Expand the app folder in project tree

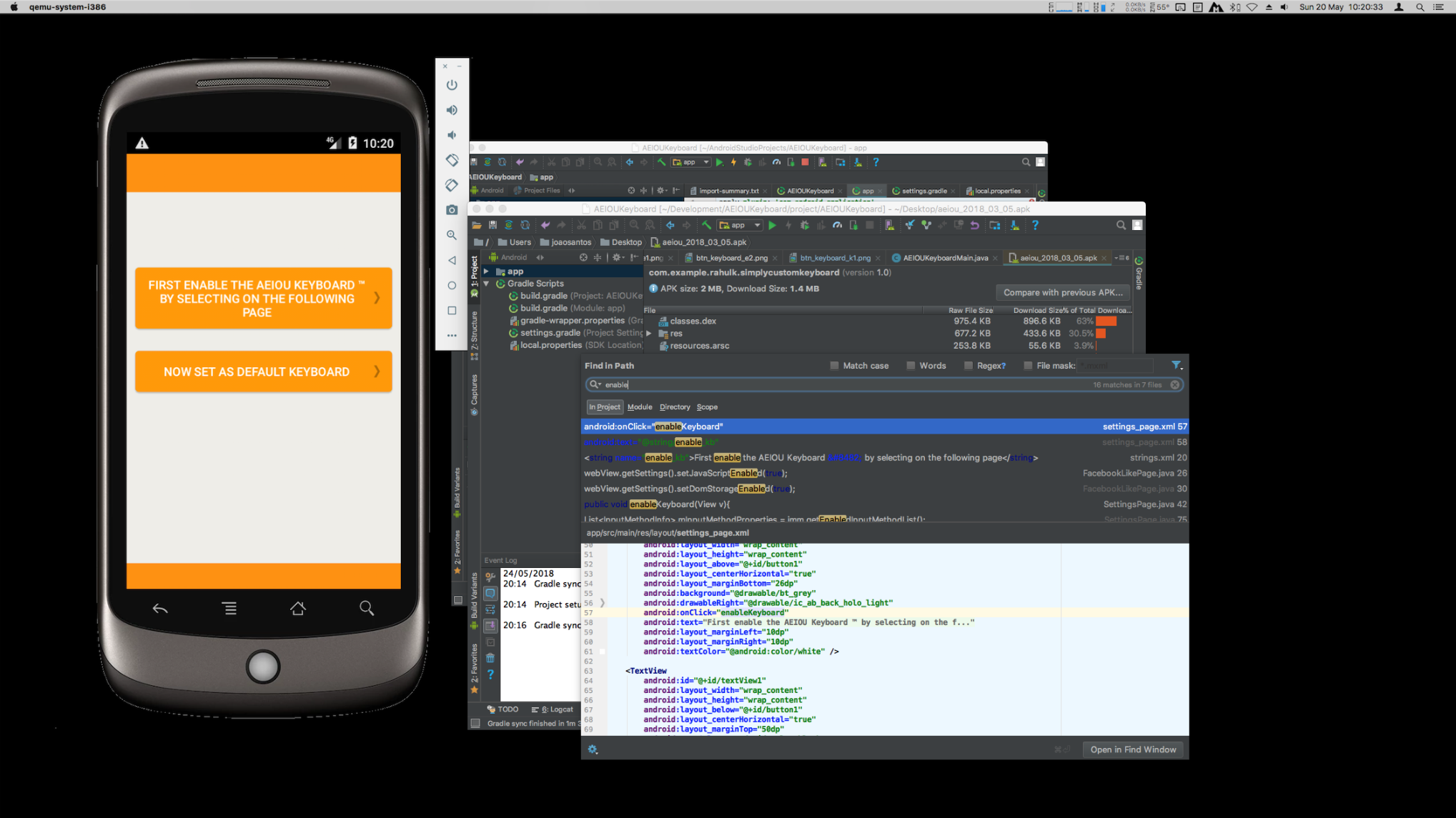pyautogui.click(x=487, y=271)
